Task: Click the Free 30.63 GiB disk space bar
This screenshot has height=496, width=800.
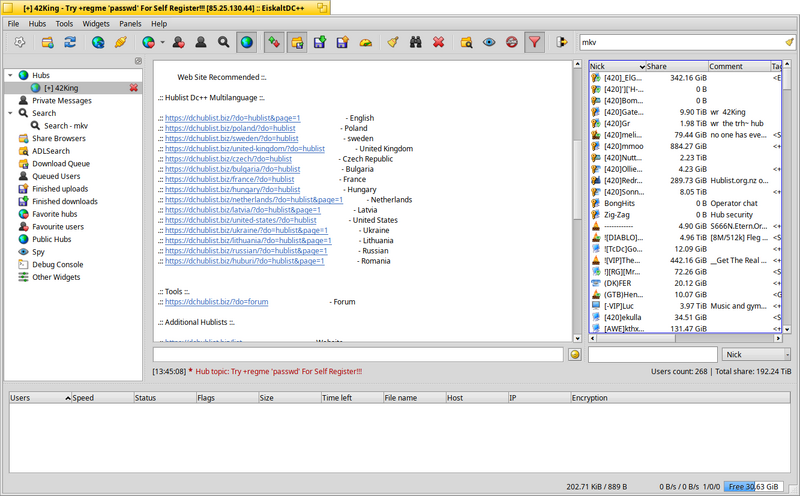Action: tap(753, 487)
